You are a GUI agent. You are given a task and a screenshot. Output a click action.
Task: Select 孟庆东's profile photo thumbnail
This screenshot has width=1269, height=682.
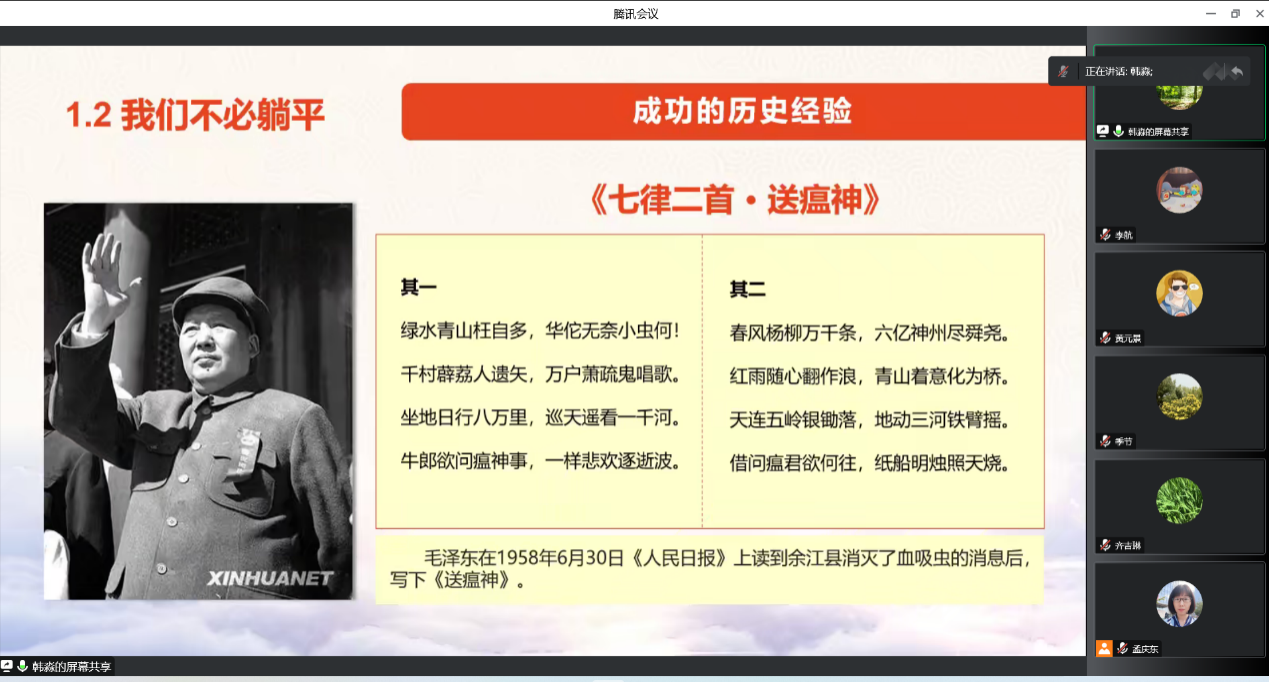1179,604
